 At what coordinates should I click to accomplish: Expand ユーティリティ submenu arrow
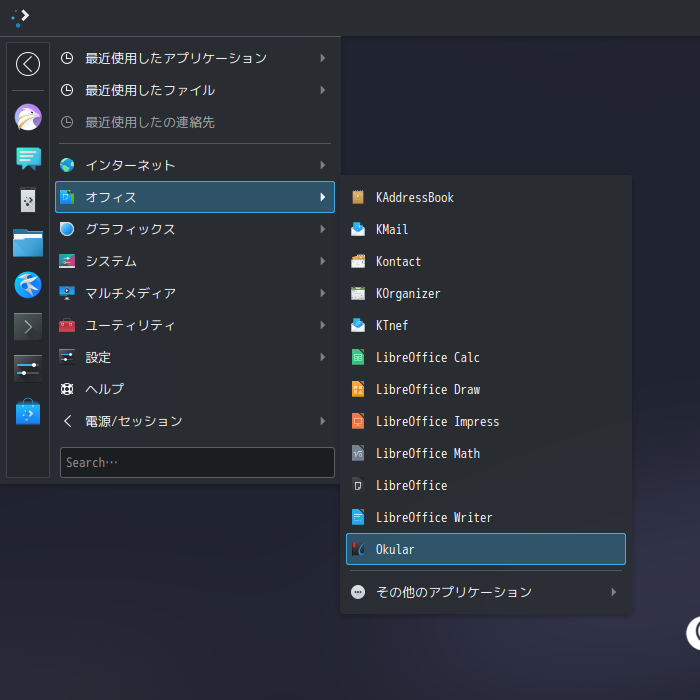click(x=323, y=325)
